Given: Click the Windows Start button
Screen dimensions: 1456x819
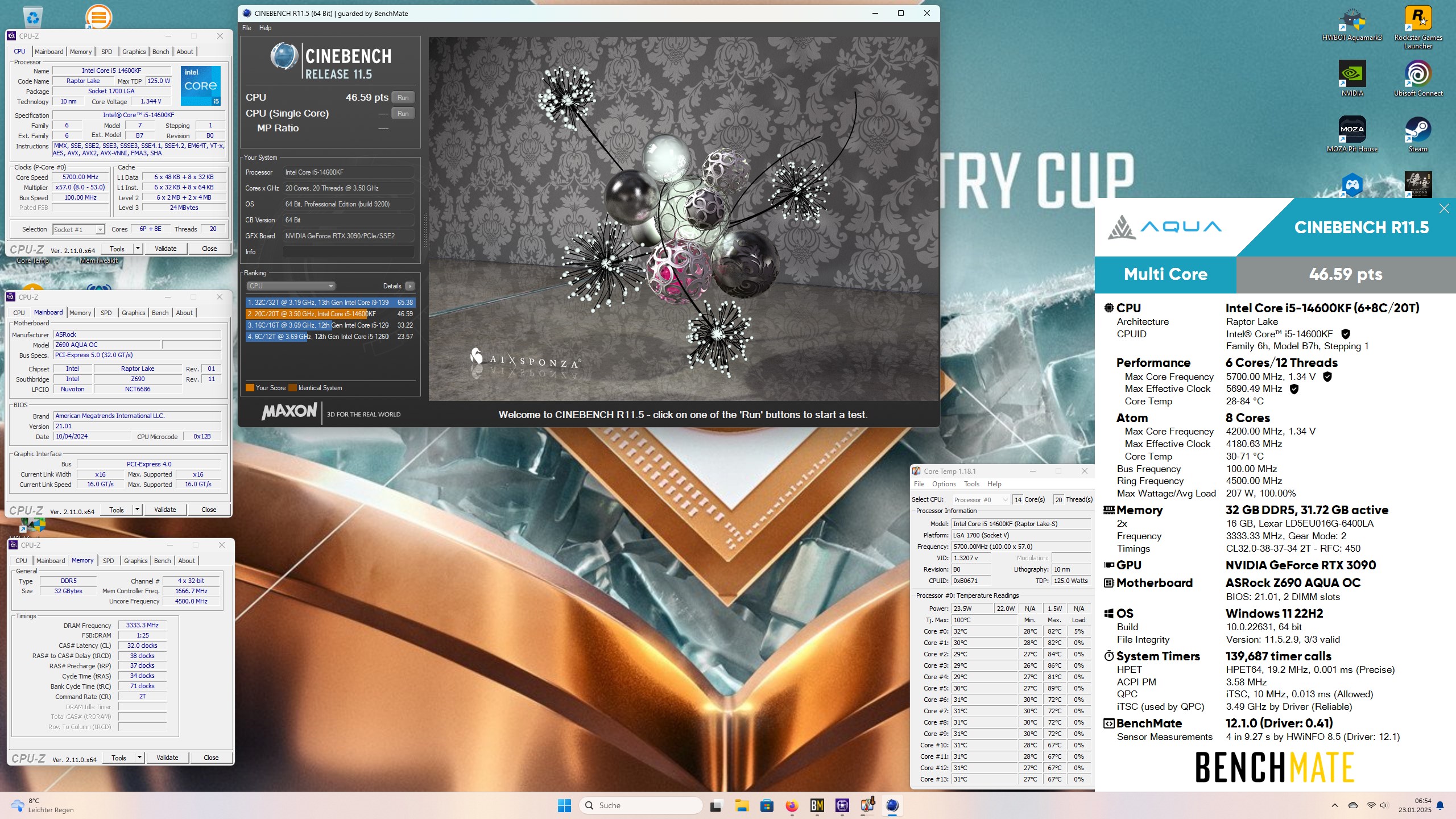Looking at the screenshot, I should pos(564,805).
